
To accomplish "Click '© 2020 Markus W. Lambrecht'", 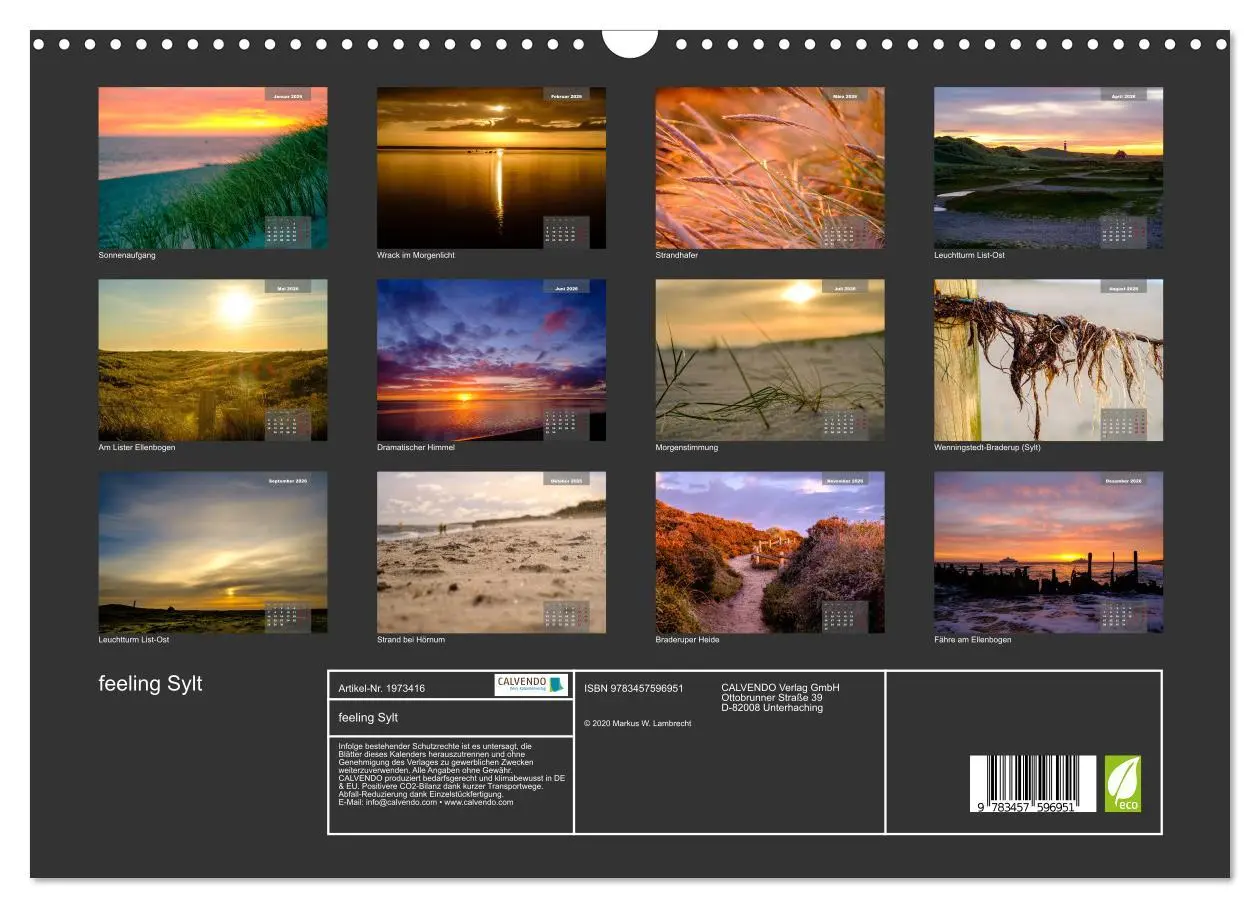I will point(637,723).
